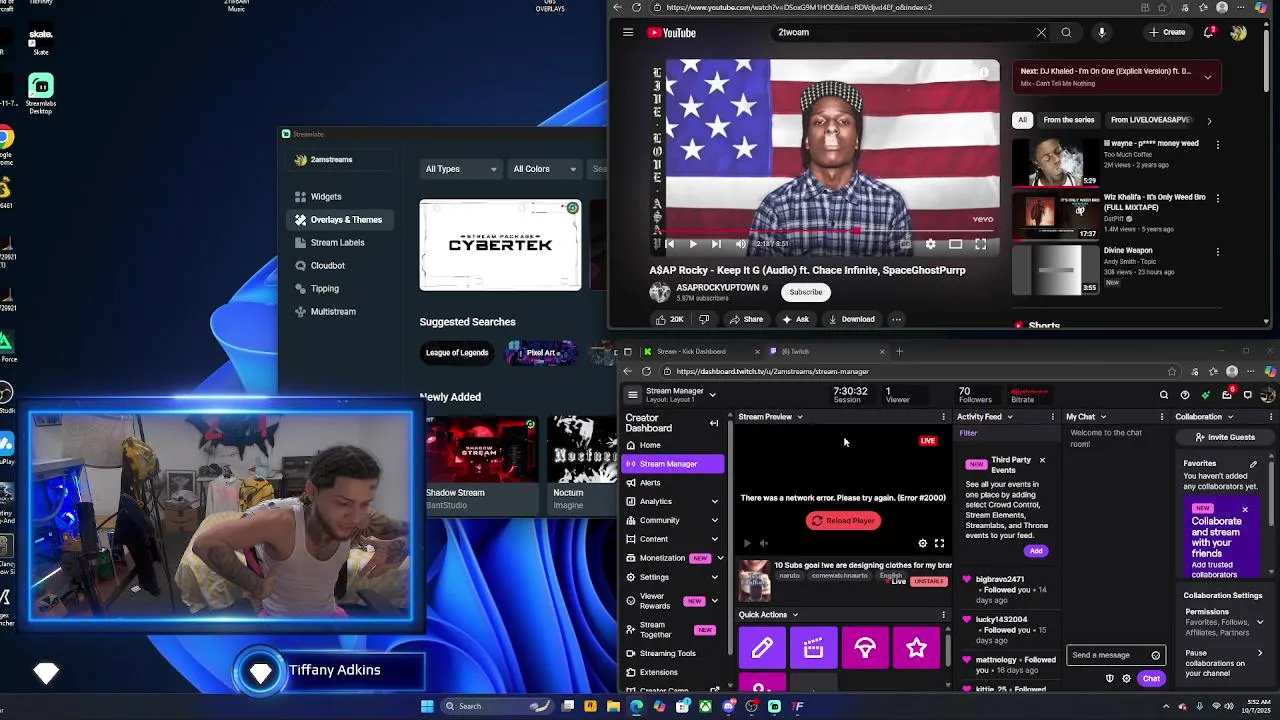
Task: Mute the YouTube player volume
Action: [x=740, y=244]
